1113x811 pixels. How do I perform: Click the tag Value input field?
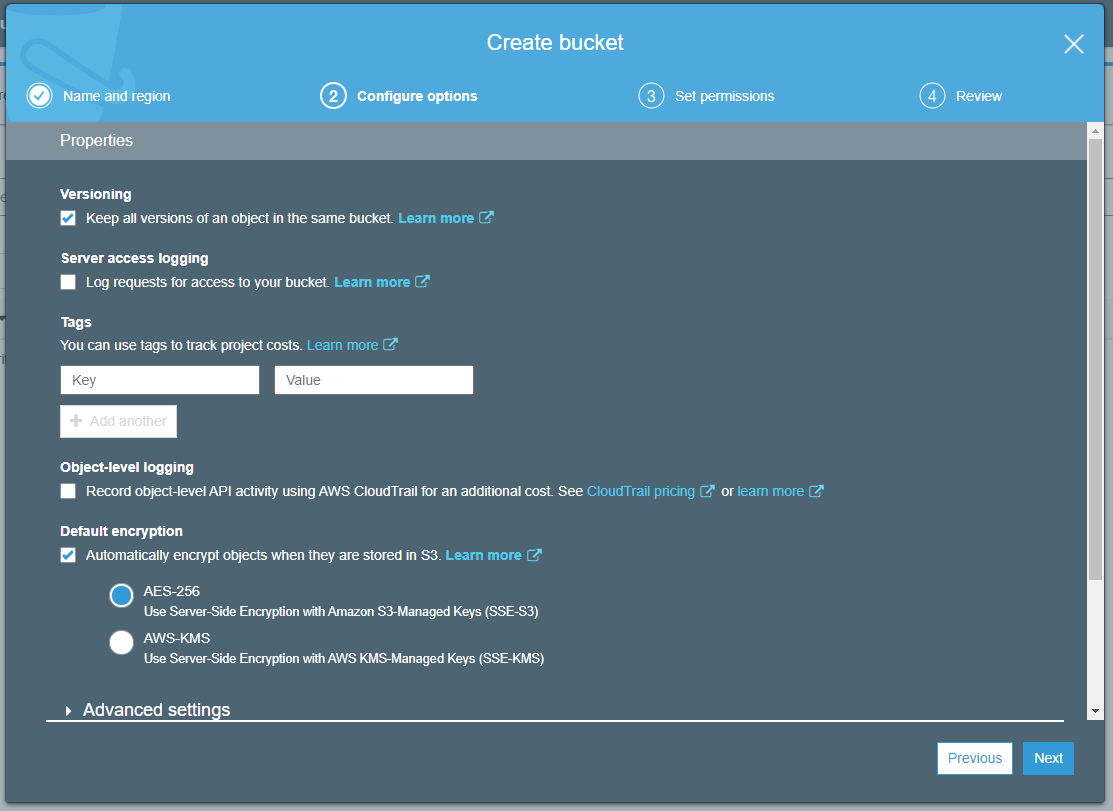(x=374, y=380)
